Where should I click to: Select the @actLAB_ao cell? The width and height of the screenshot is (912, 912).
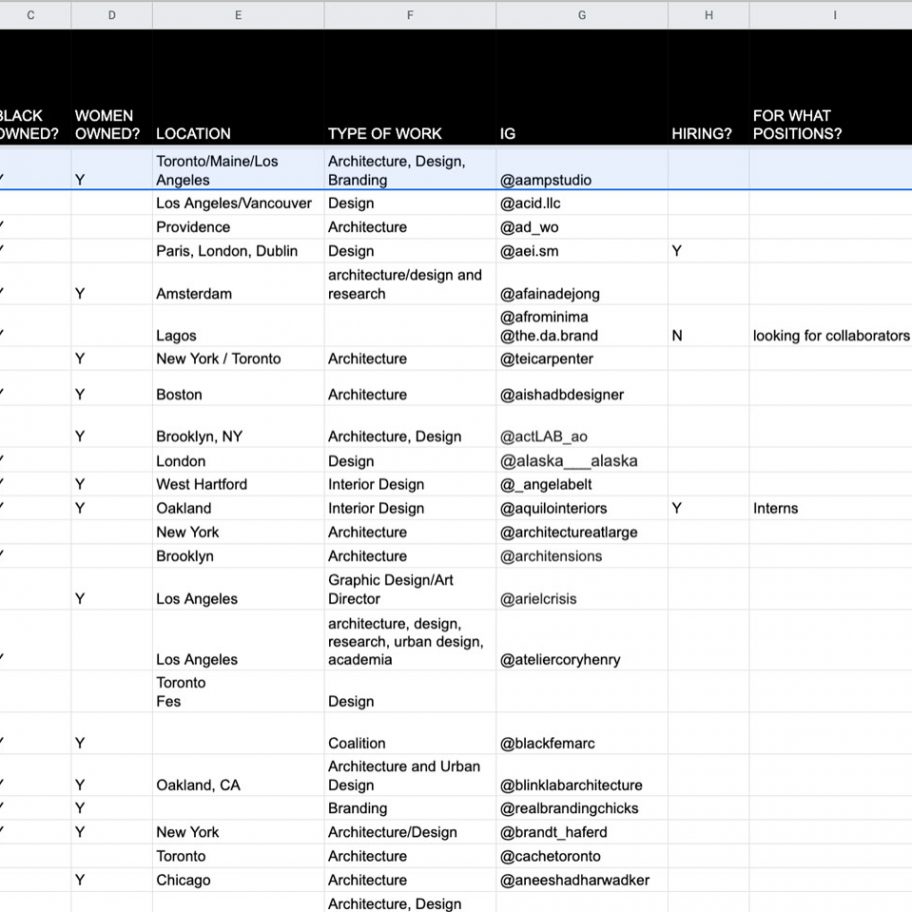(582, 427)
